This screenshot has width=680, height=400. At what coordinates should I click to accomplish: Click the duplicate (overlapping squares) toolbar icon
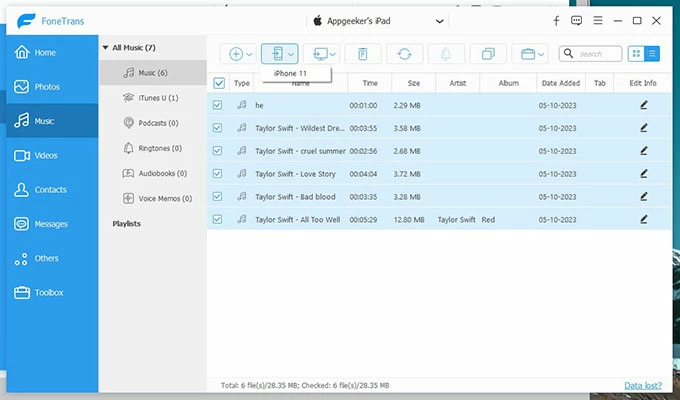(488, 54)
